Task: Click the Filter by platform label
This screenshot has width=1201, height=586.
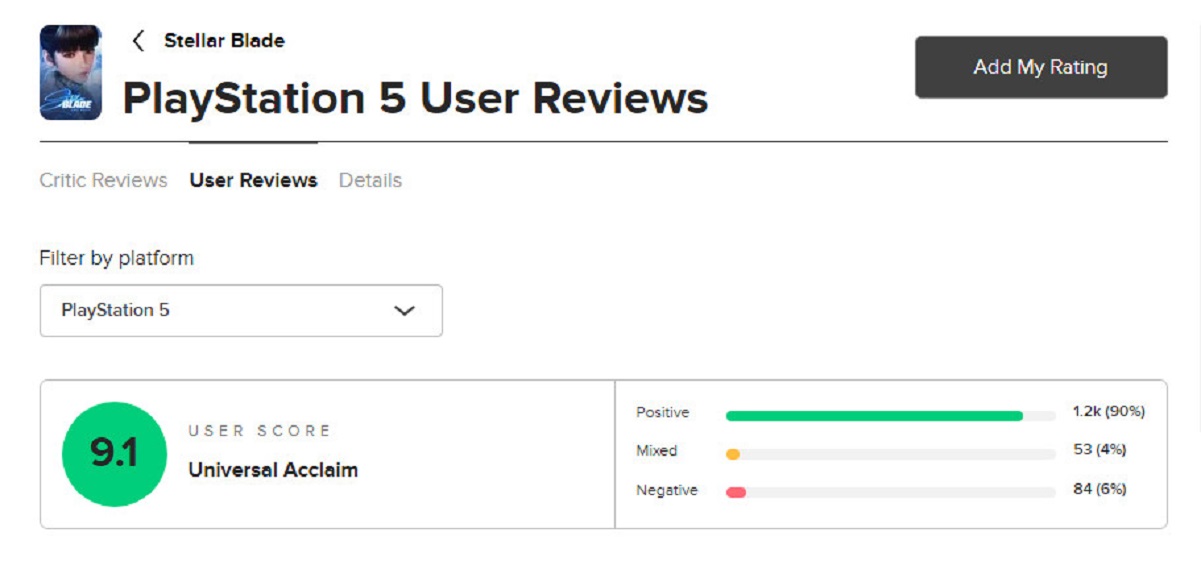Action: point(117,258)
